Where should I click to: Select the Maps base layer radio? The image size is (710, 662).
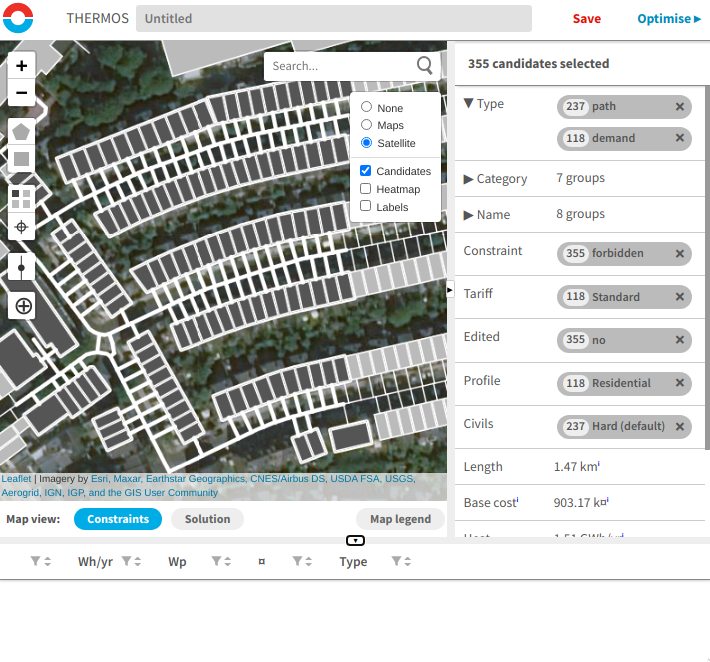(366, 125)
